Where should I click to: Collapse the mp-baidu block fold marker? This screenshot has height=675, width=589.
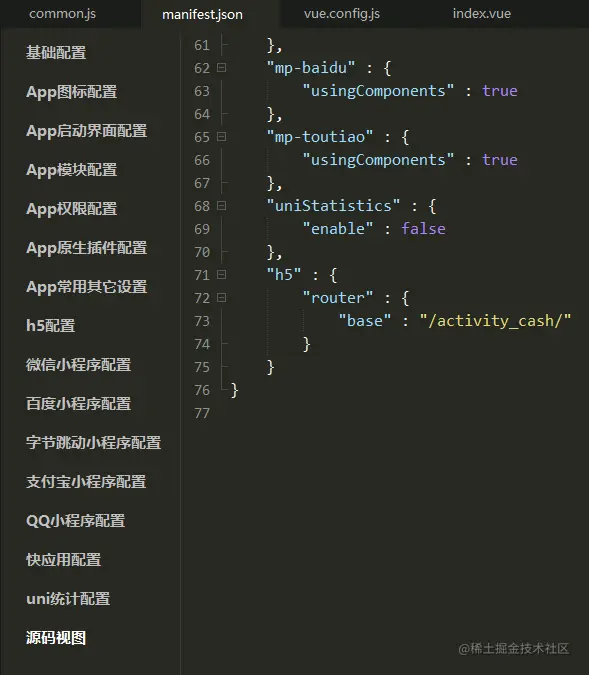221,68
